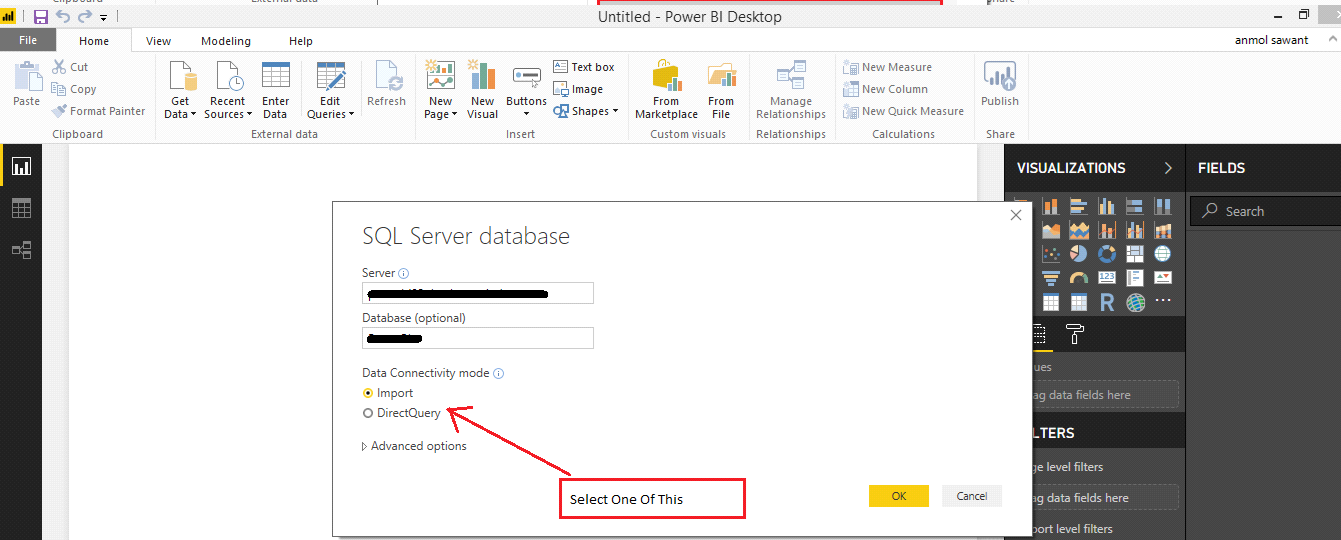Select the R script visual
Image resolution: width=1341 pixels, height=540 pixels.
(x=1107, y=302)
